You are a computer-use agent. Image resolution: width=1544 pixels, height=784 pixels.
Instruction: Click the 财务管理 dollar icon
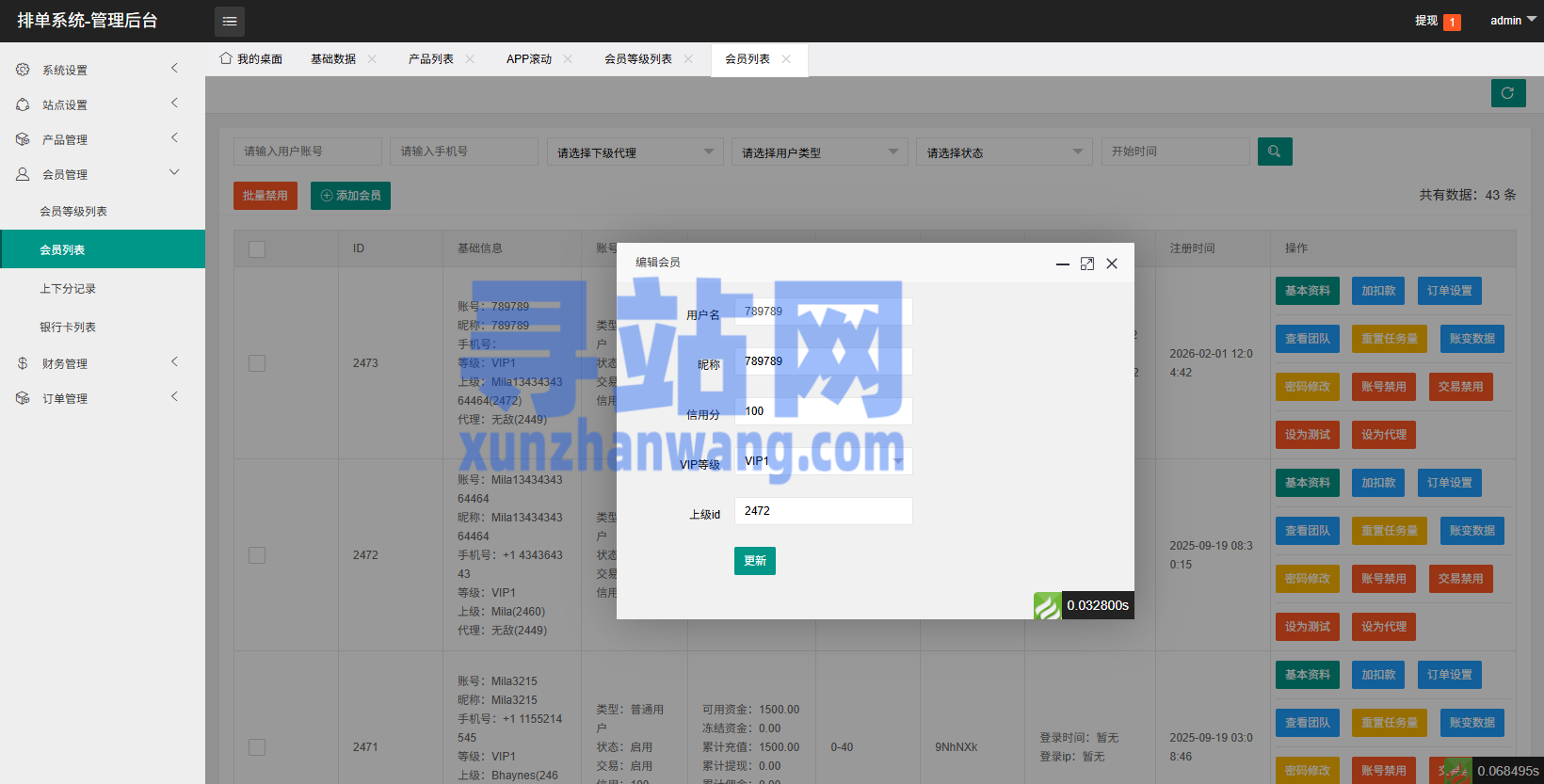[23, 363]
